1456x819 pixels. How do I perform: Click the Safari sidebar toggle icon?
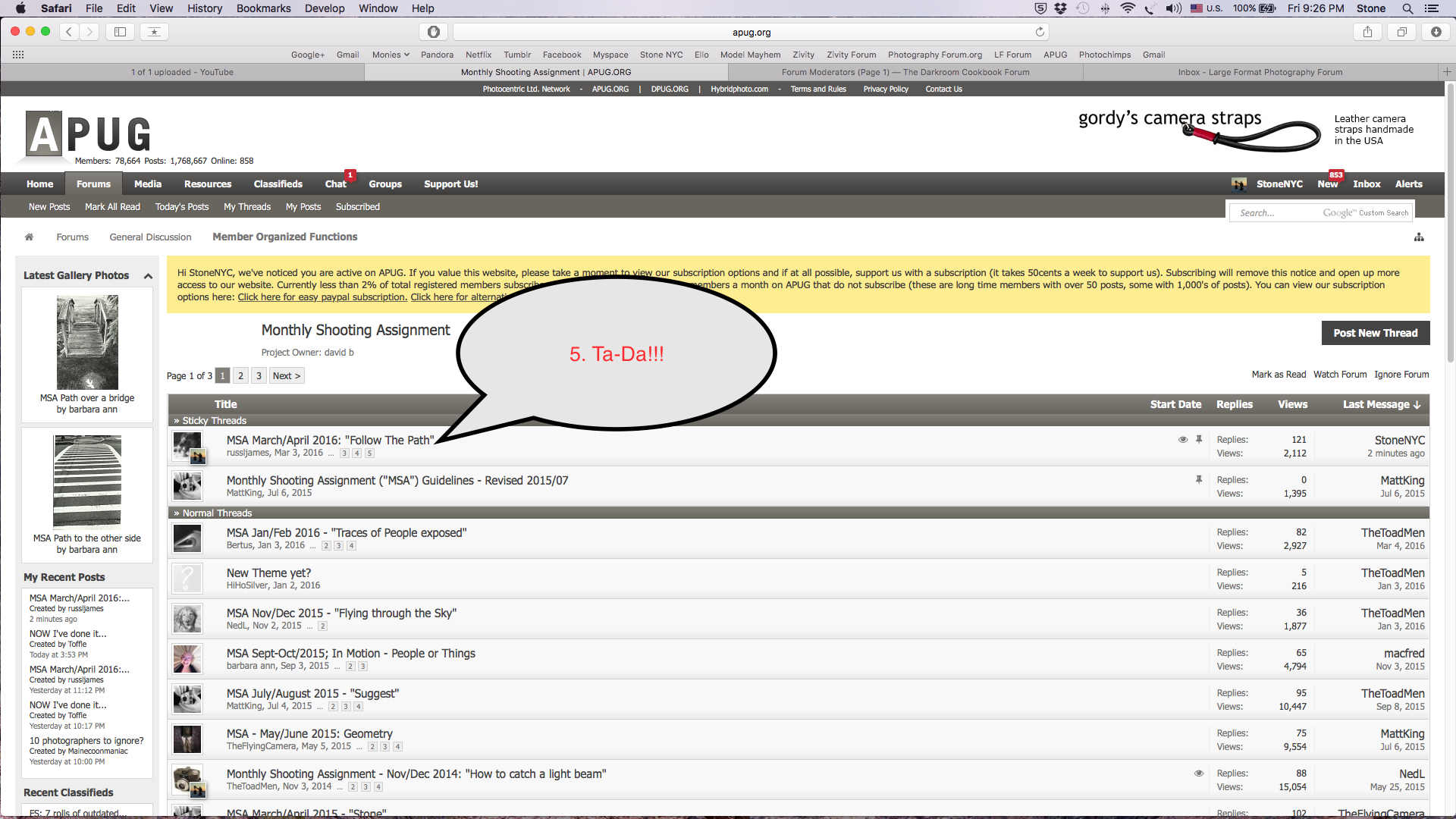(x=120, y=32)
